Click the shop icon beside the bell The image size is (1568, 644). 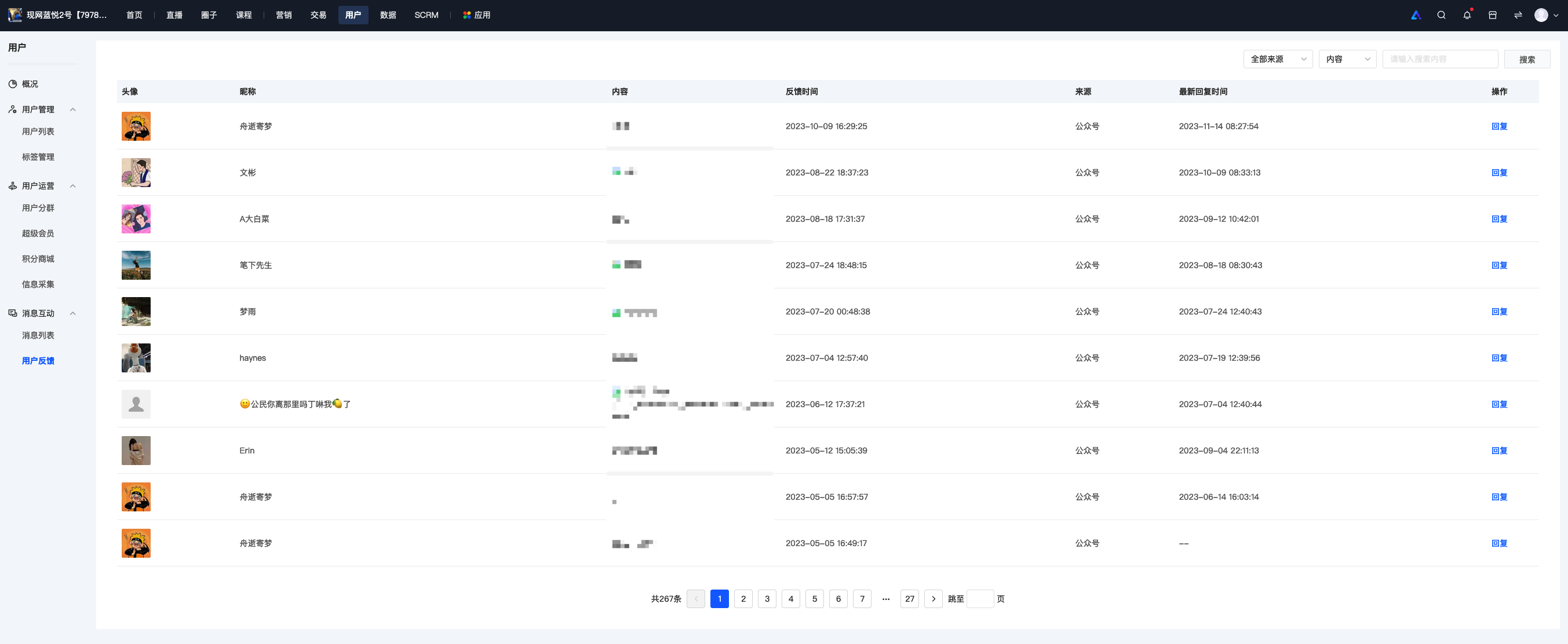pyautogui.click(x=1493, y=15)
